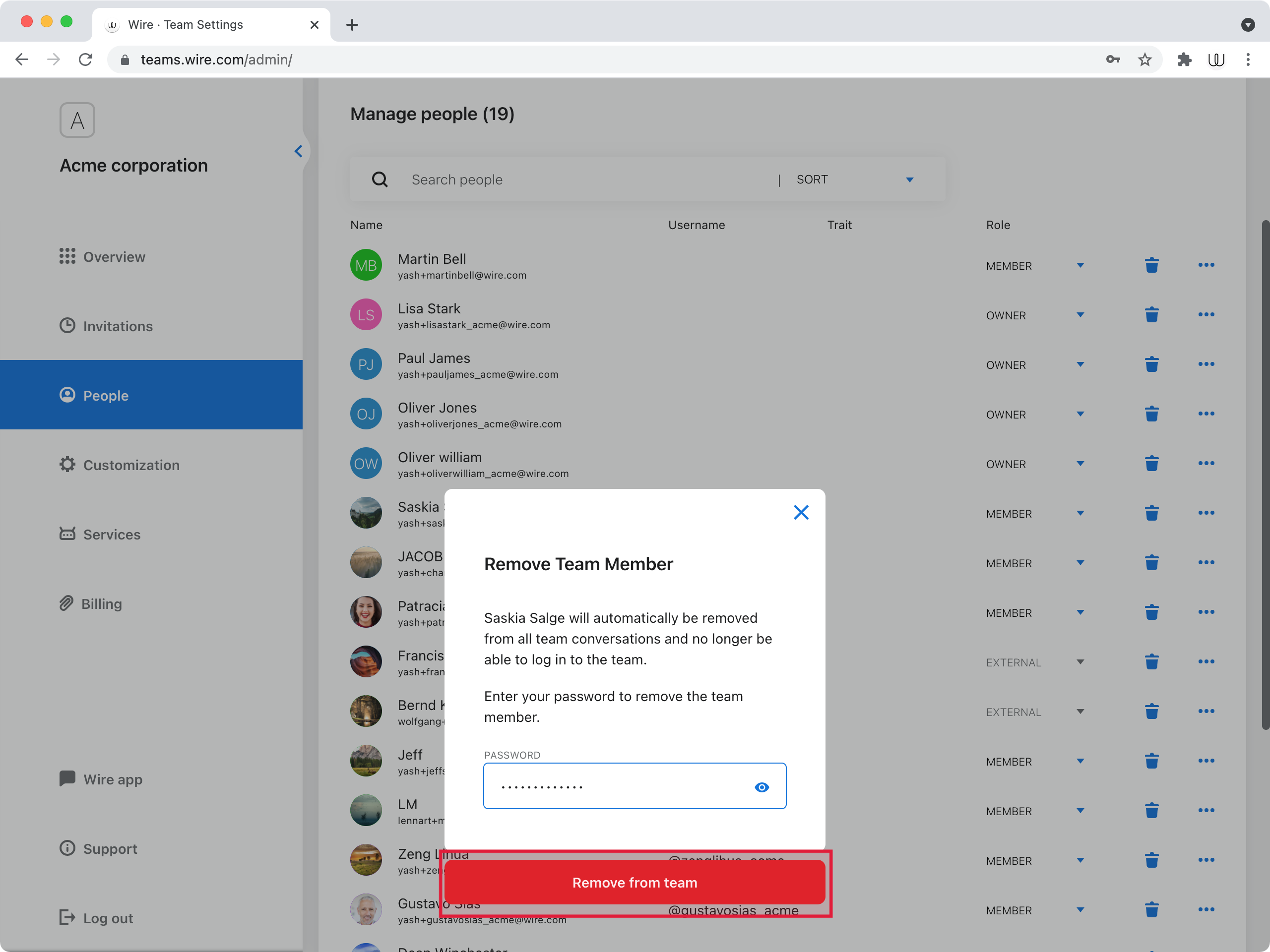The height and width of the screenshot is (952, 1270).
Task: Open more options for Martin Bell
Action: click(x=1206, y=265)
